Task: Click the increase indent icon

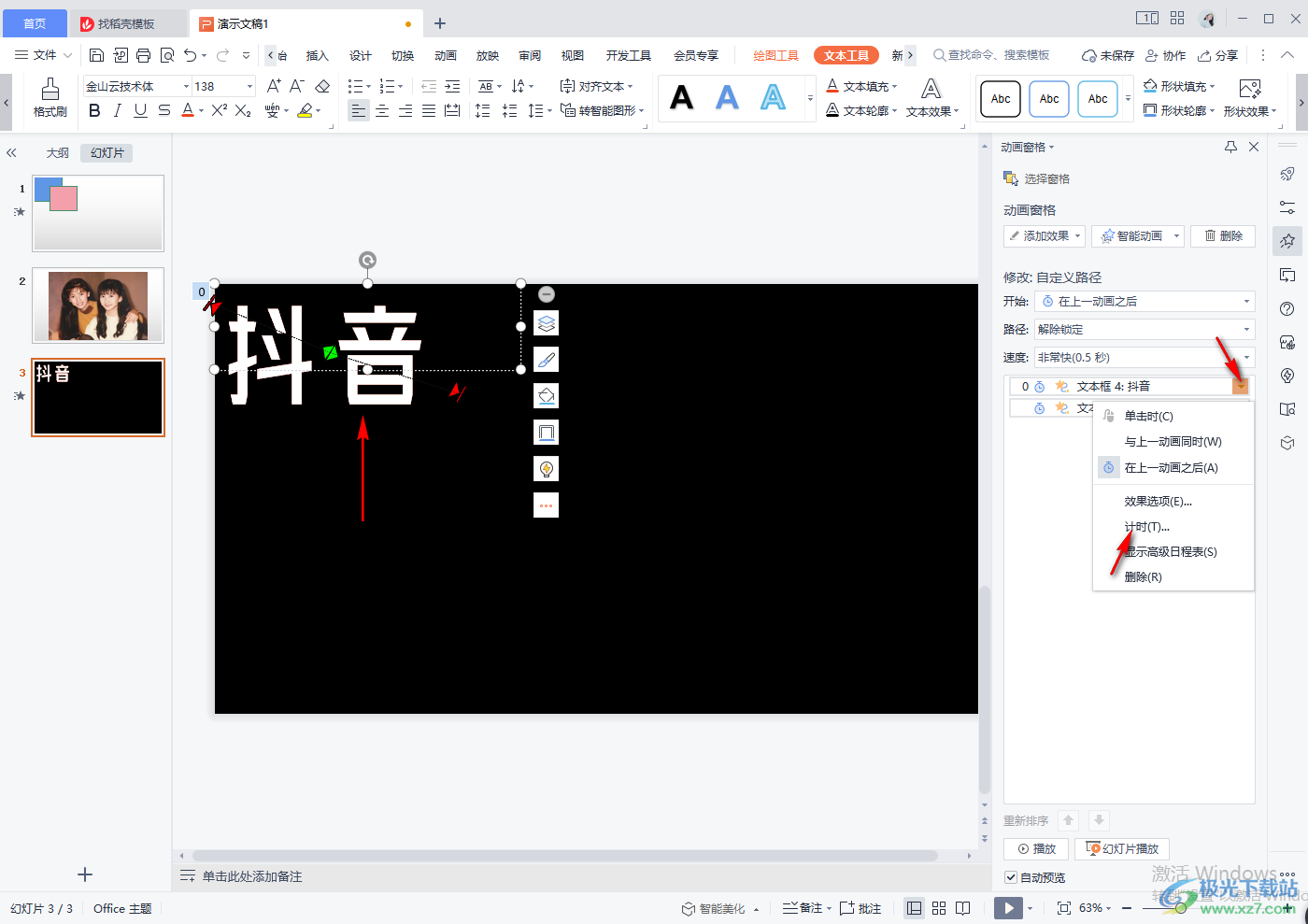Action: [452, 86]
